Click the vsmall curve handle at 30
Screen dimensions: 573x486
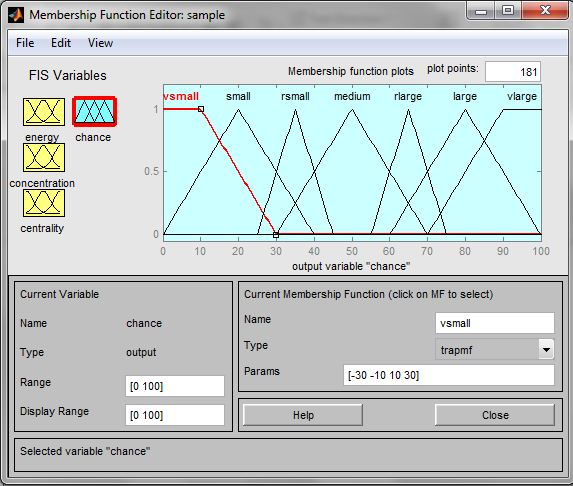tap(276, 235)
